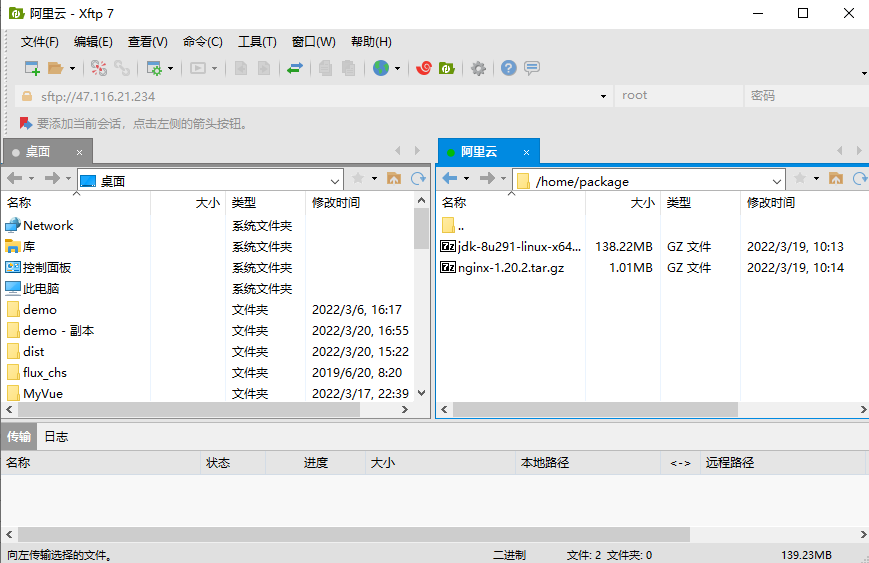Expand local path 桌面 combo box
This screenshot has width=869, height=563.
click(335, 181)
